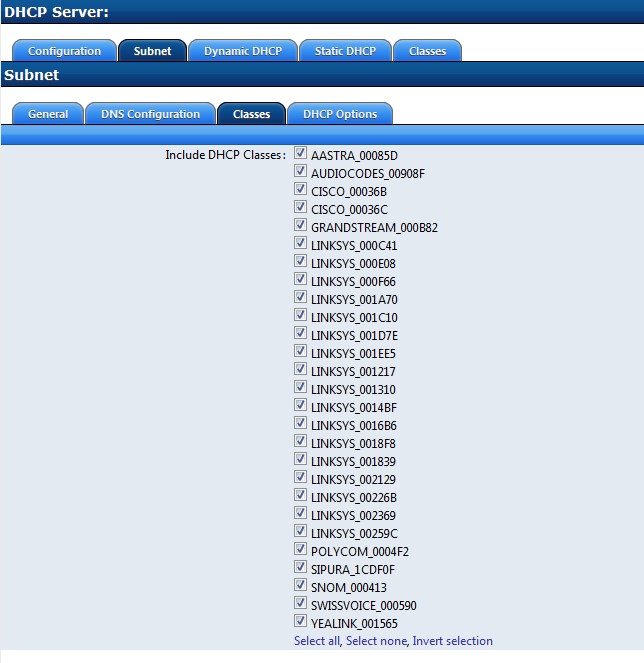Open the General sub-tab
Screen dimensions: 644x663
pos(48,114)
